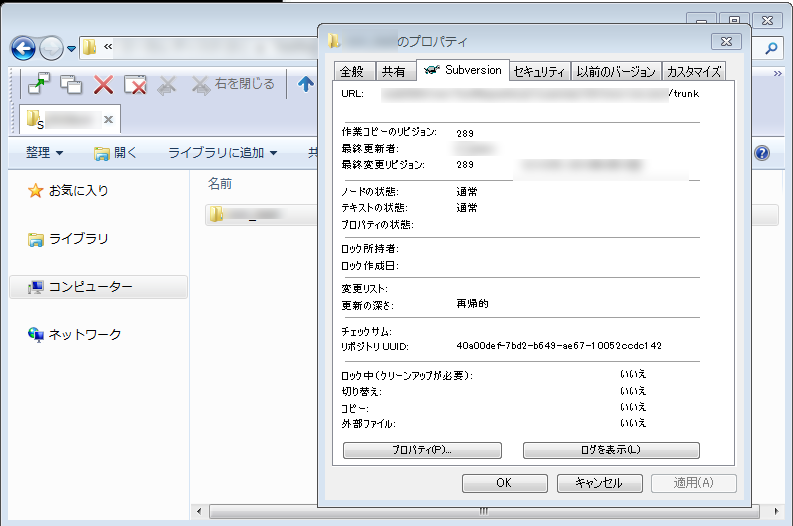Switch to 共有 tab

394,71
